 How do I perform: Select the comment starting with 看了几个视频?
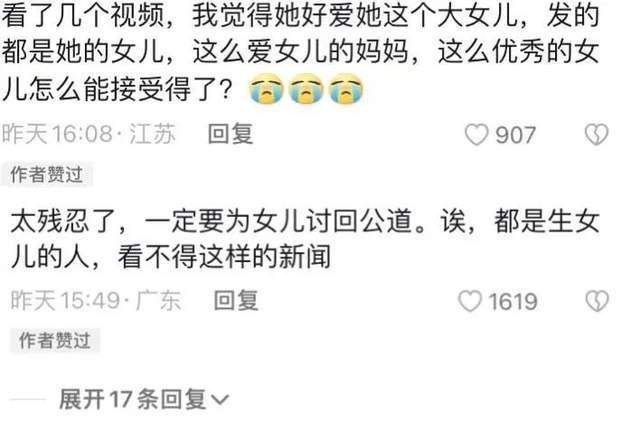point(301,52)
